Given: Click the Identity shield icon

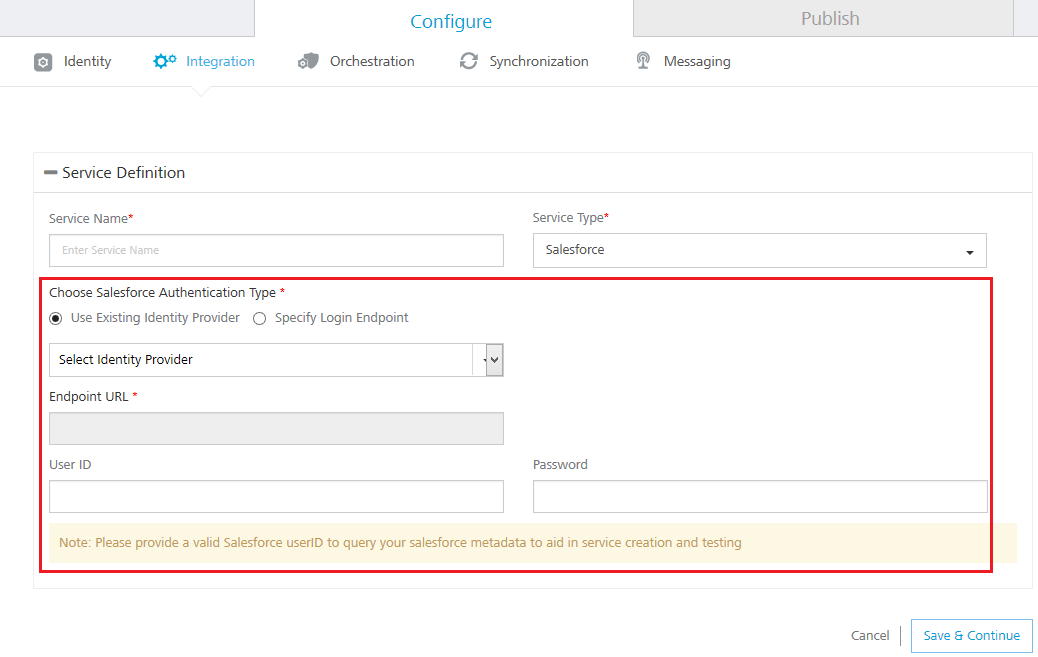Looking at the screenshot, I should tap(43, 62).
